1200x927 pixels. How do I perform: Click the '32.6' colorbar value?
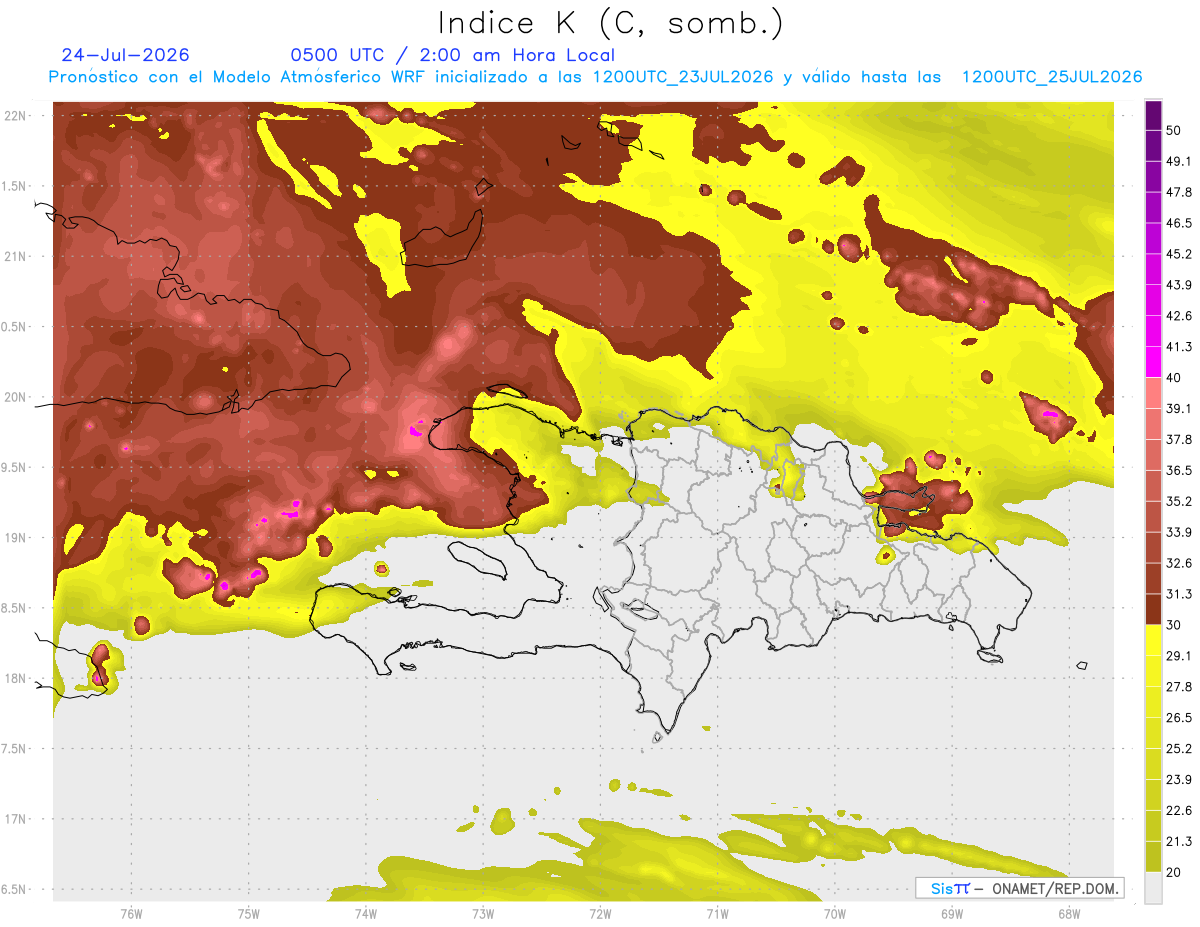1179,563
